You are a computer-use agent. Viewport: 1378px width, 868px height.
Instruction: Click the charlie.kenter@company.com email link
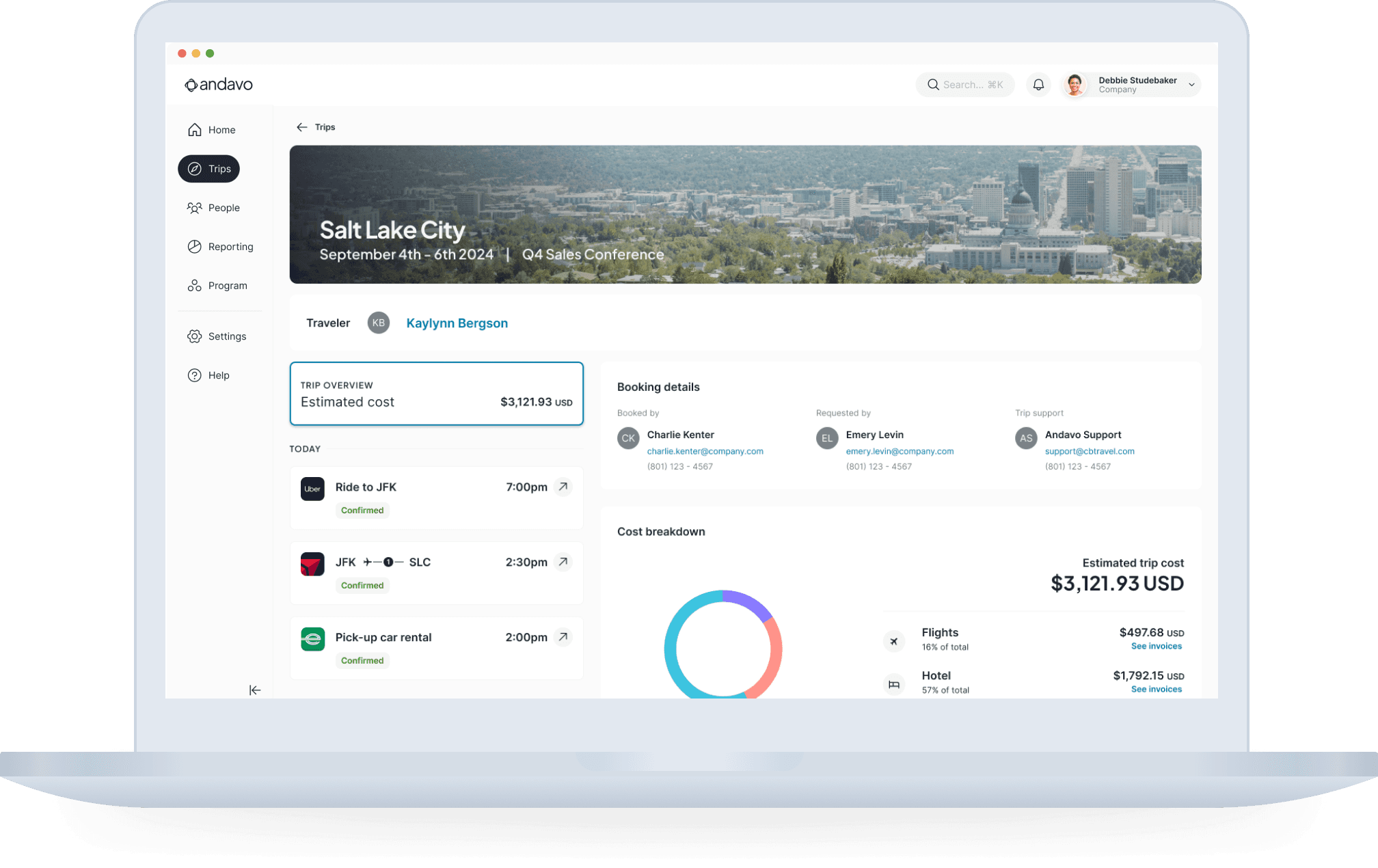click(705, 451)
